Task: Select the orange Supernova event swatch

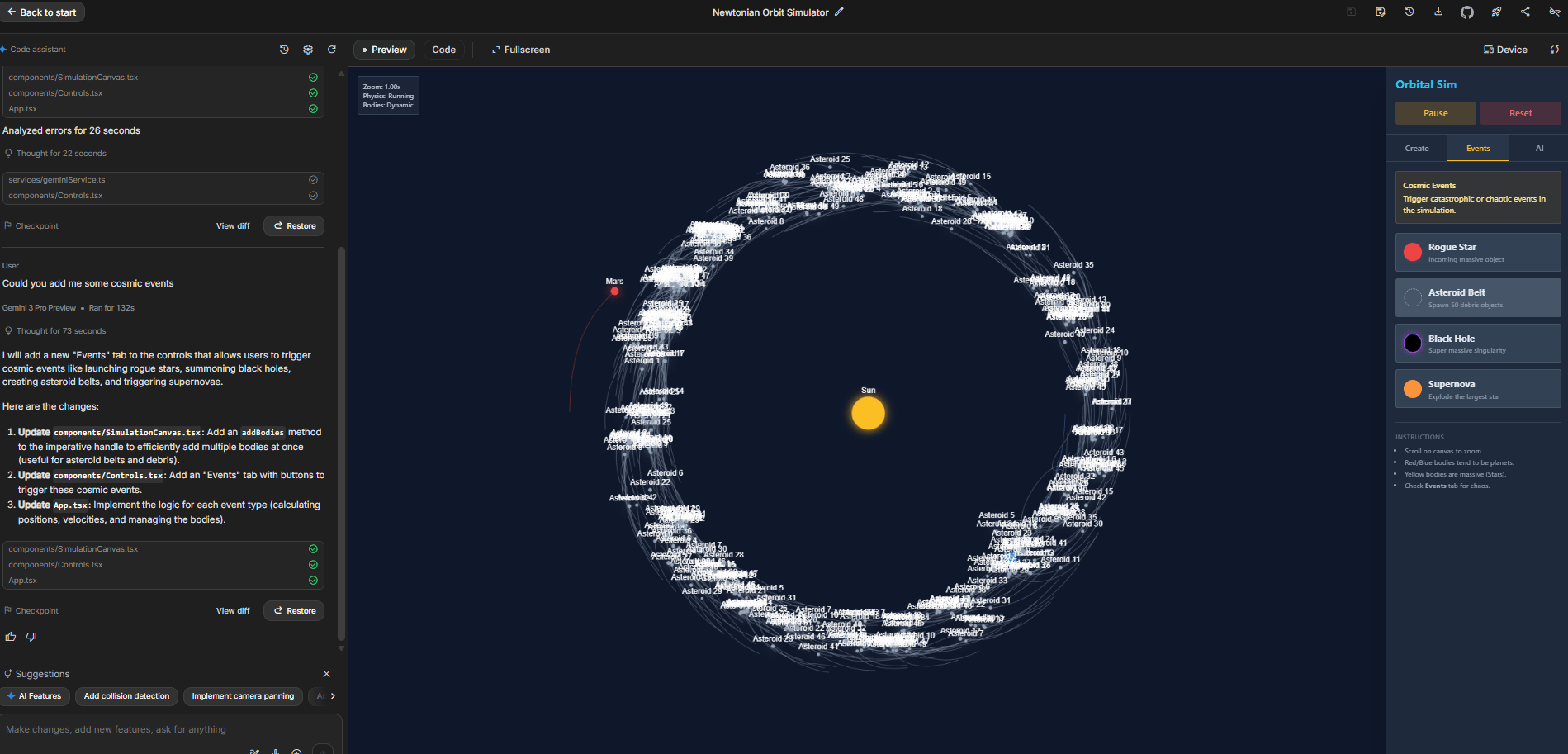Action: 1412,388
